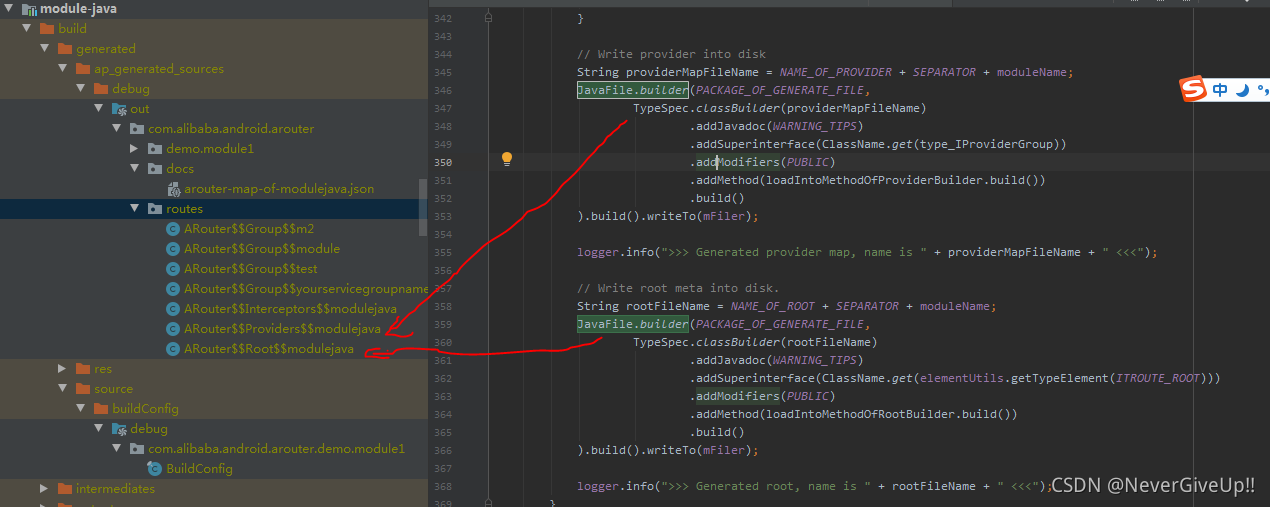The width and height of the screenshot is (1270, 507).
Task: Click the ARouter$$Group$$m2 class icon
Action: pyautogui.click(x=173, y=229)
